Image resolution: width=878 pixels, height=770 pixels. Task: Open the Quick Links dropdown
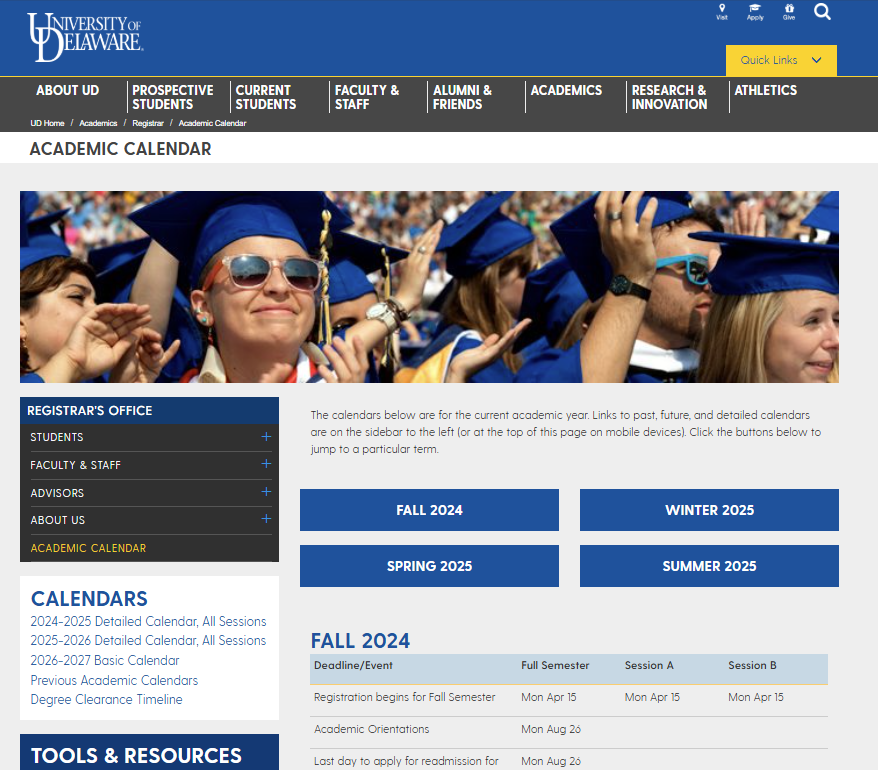(x=781, y=60)
